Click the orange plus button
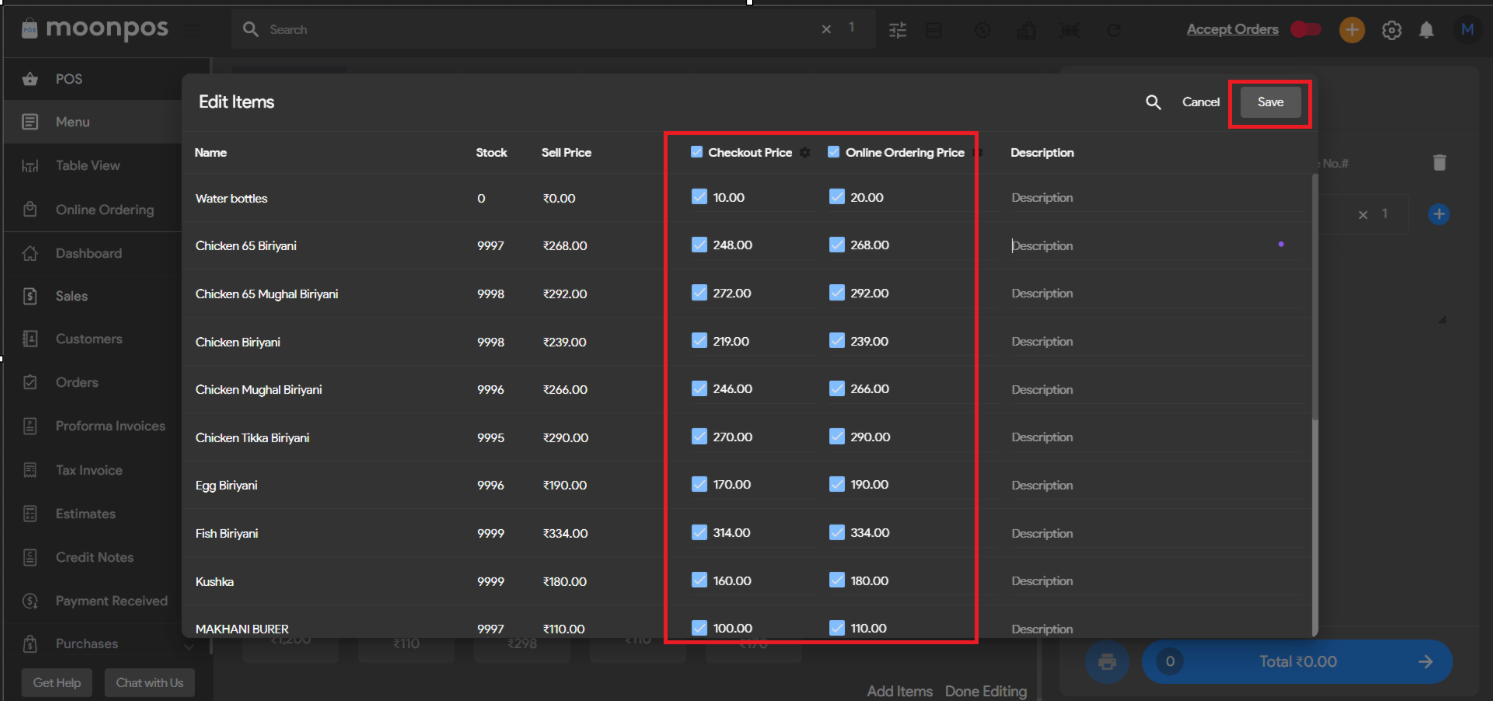This screenshot has width=1493, height=701. coord(1352,30)
